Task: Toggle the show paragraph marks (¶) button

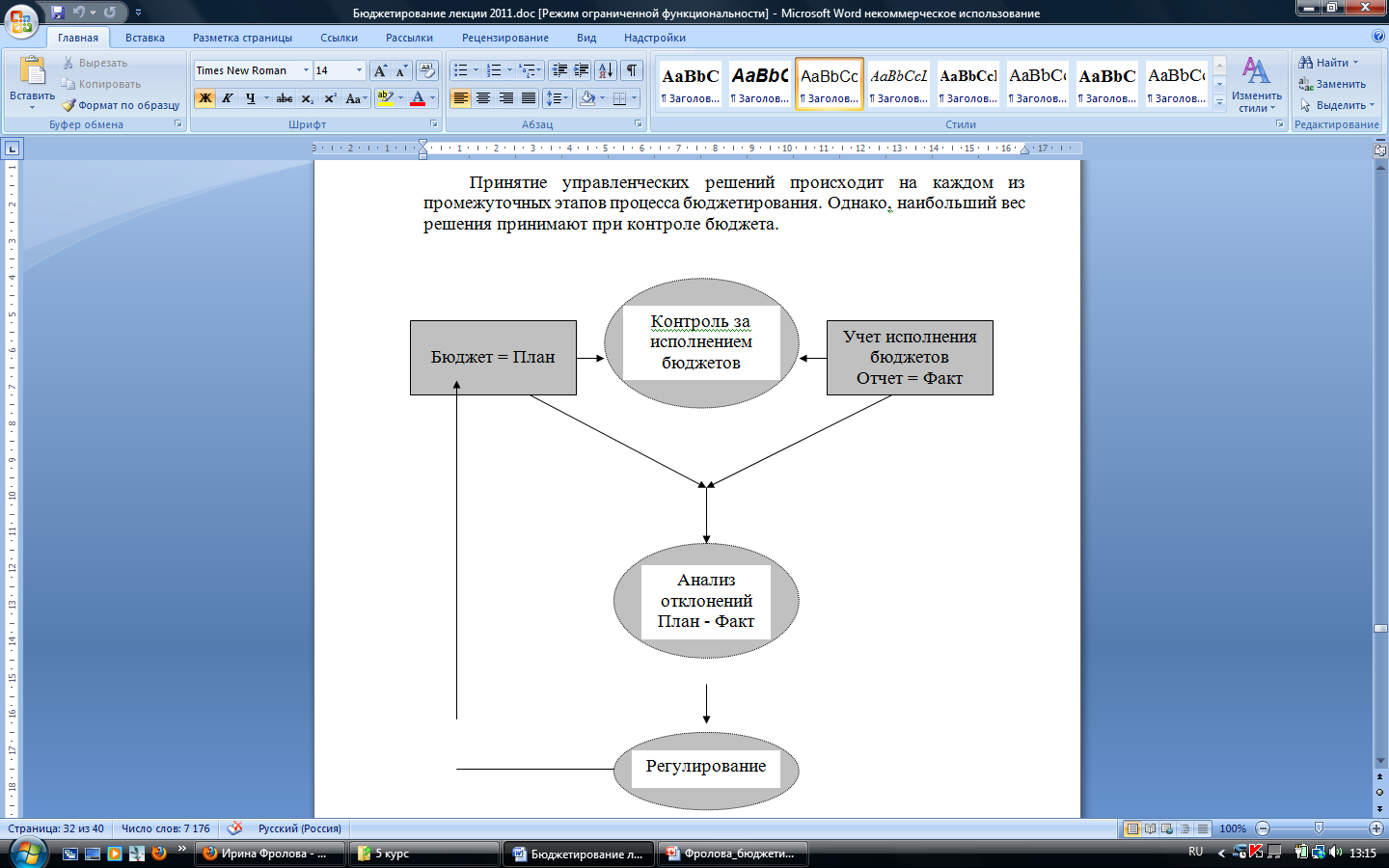Action: click(632, 70)
